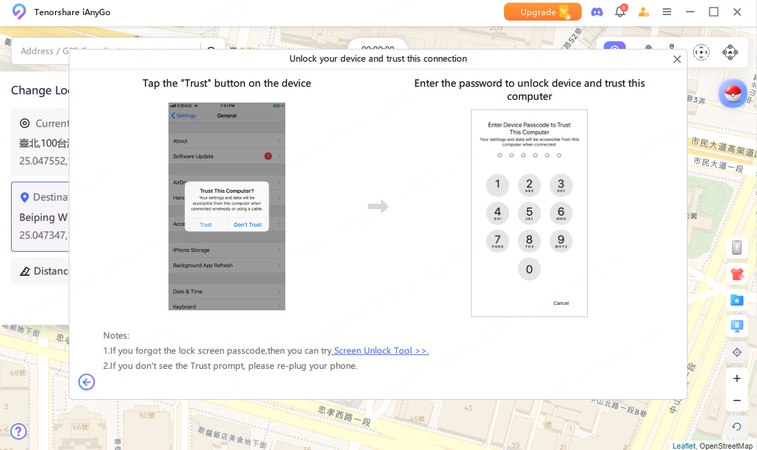
Task: Center map on current location icon
Action: 737,352
